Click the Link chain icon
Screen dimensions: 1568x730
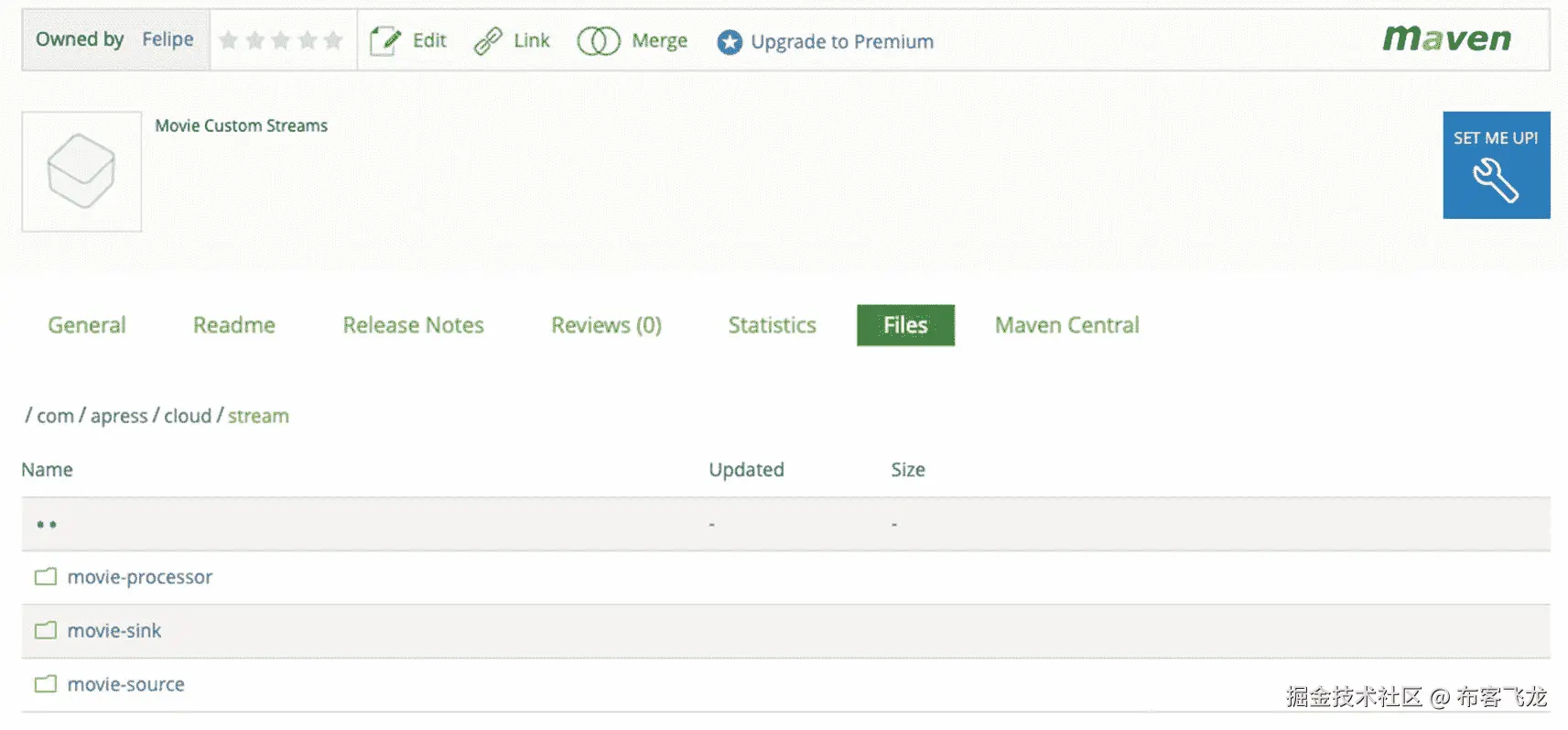click(488, 41)
